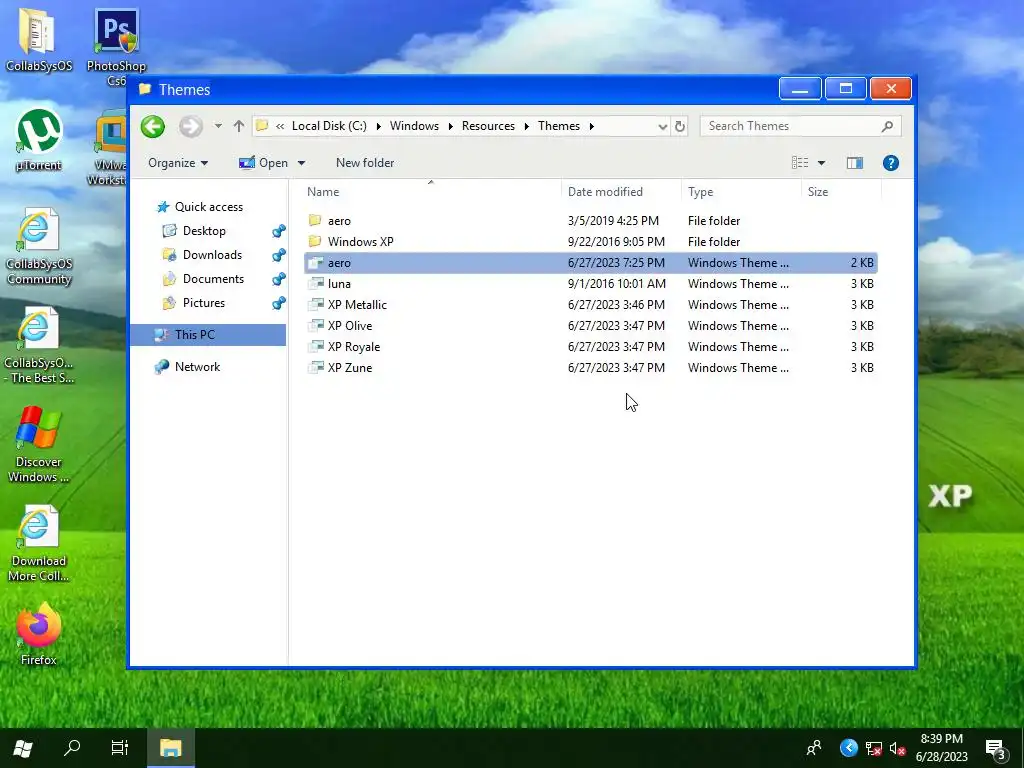Toggle the preview pane
The height and width of the screenshot is (768, 1024).
(x=855, y=163)
